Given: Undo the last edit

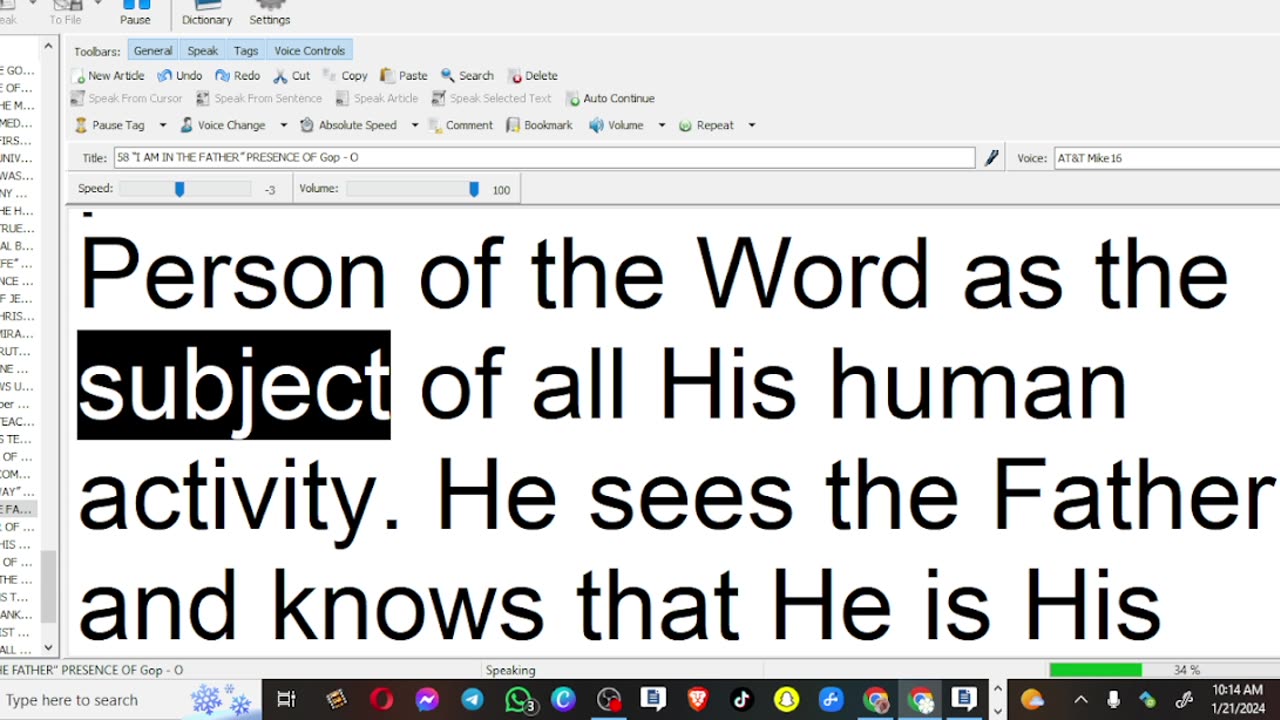Looking at the screenshot, I should pos(180,76).
